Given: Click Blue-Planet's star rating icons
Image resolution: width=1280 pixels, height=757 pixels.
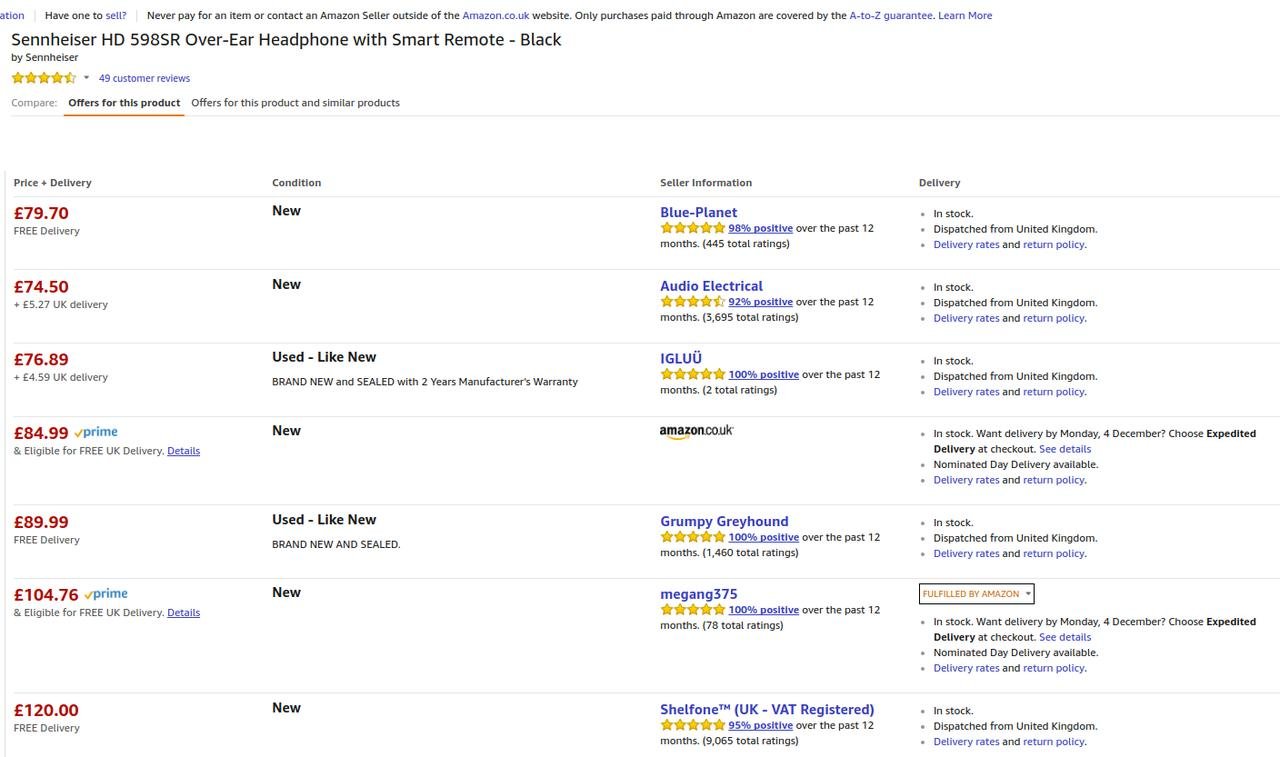Looking at the screenshot, I should (x=692, y=228).
